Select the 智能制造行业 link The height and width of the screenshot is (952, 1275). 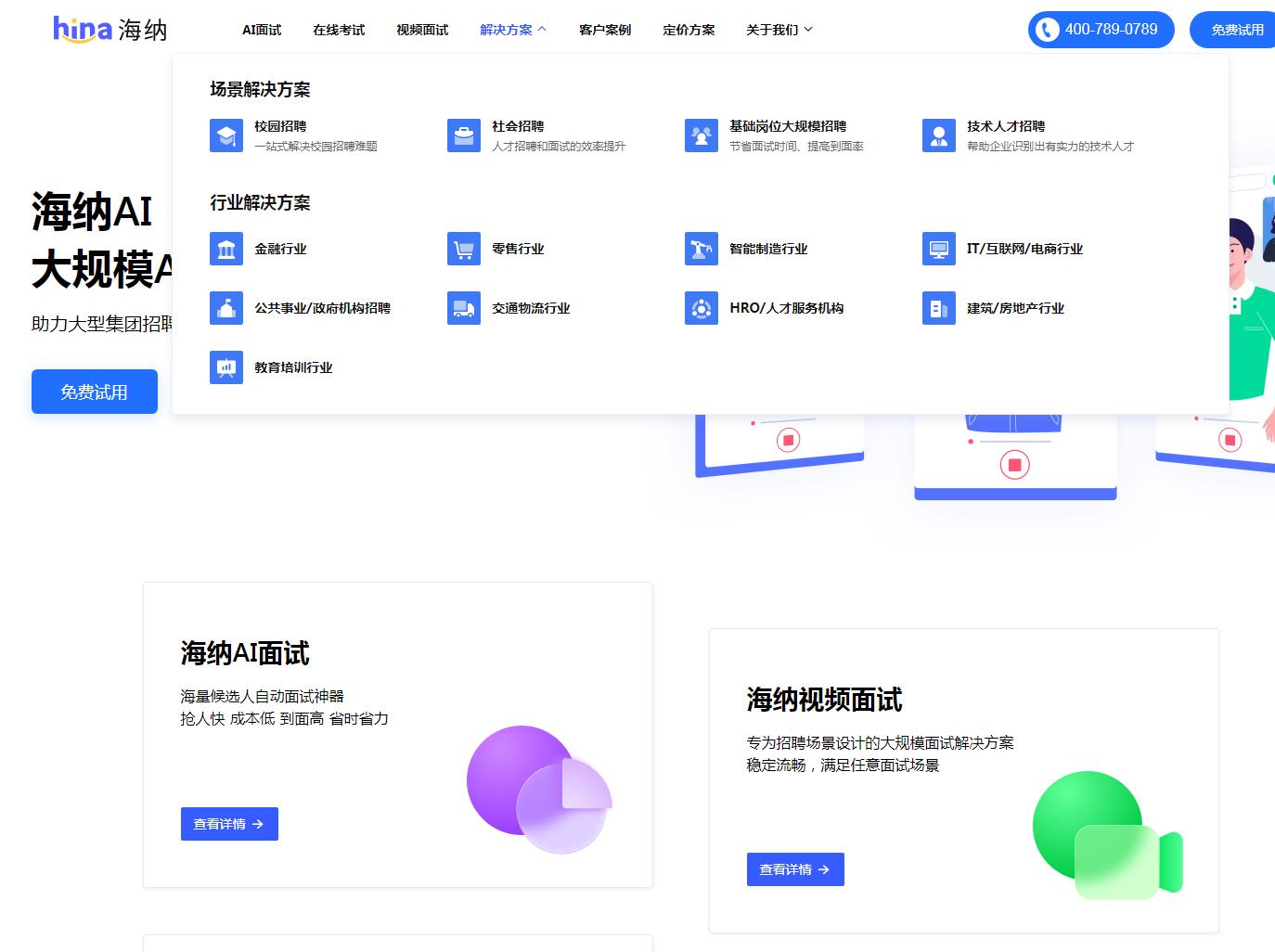pyautogui.click(x=768, y=249)
